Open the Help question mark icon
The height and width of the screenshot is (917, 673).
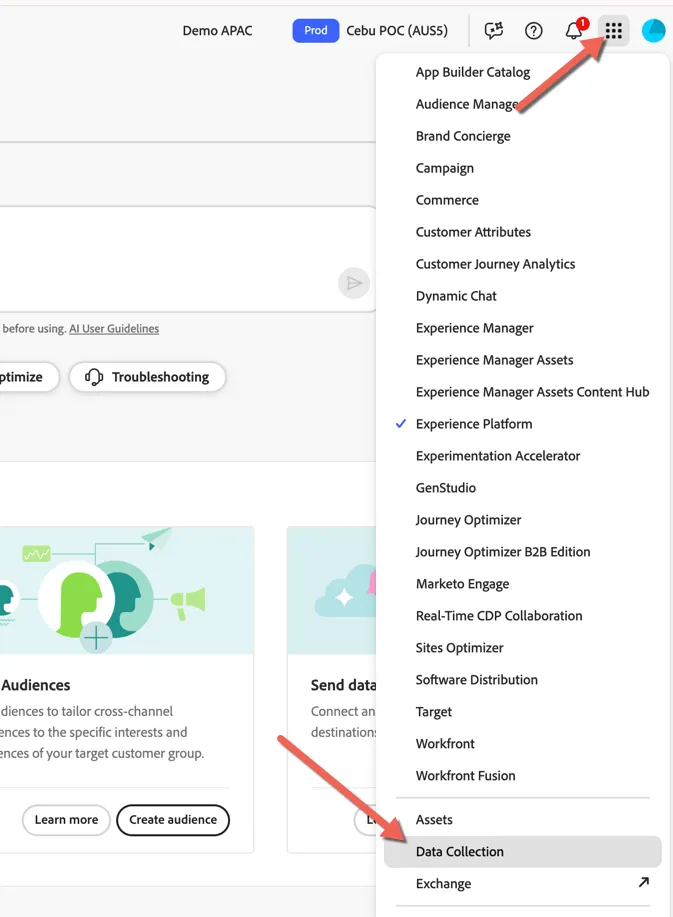coord(533,30)
